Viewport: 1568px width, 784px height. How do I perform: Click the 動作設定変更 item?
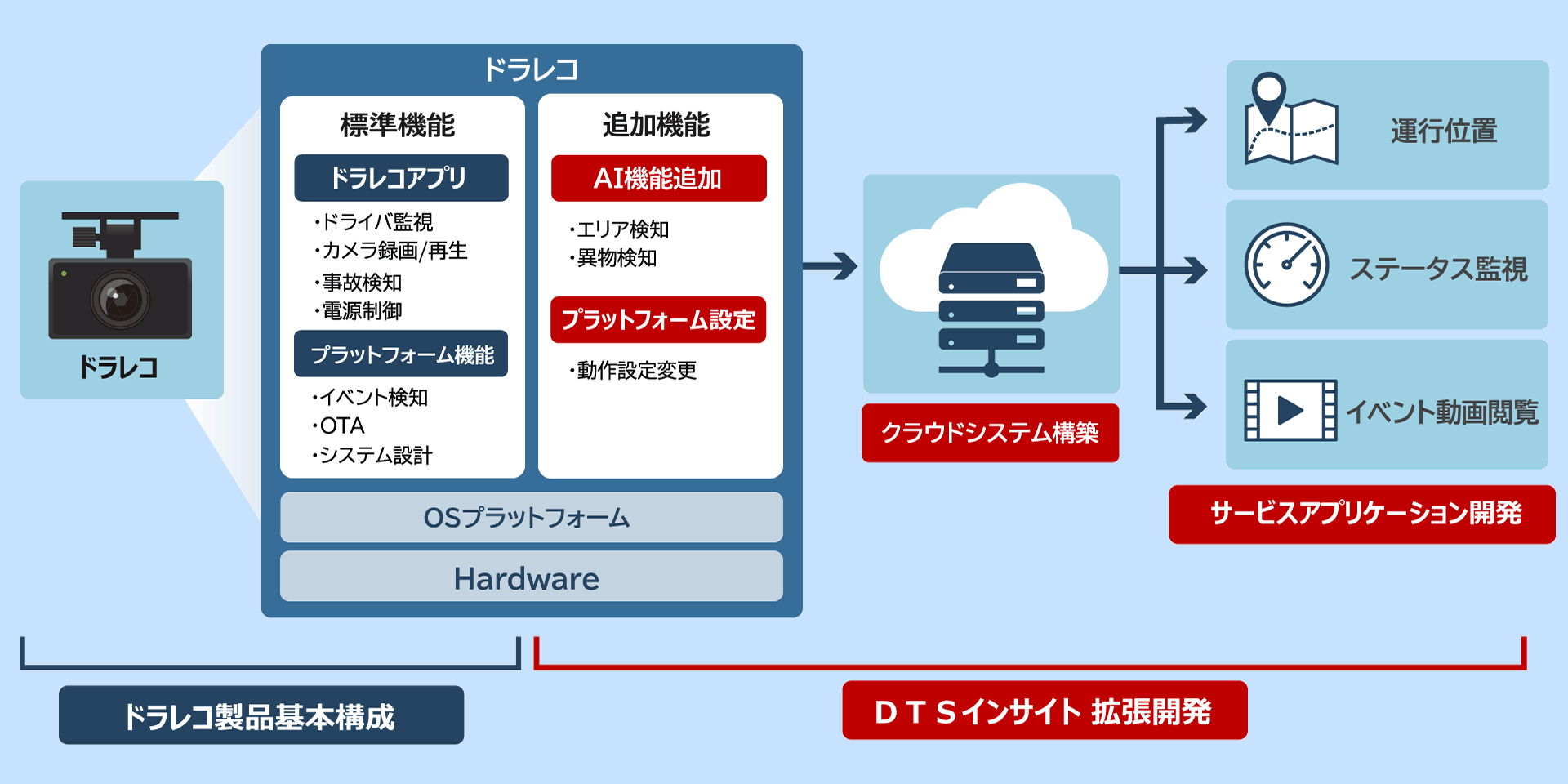click(634, 371)
